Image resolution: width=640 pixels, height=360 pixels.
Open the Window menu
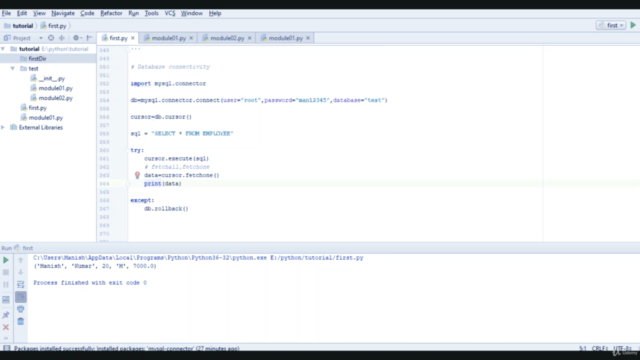pyautogui.click(x=191, y=13)
